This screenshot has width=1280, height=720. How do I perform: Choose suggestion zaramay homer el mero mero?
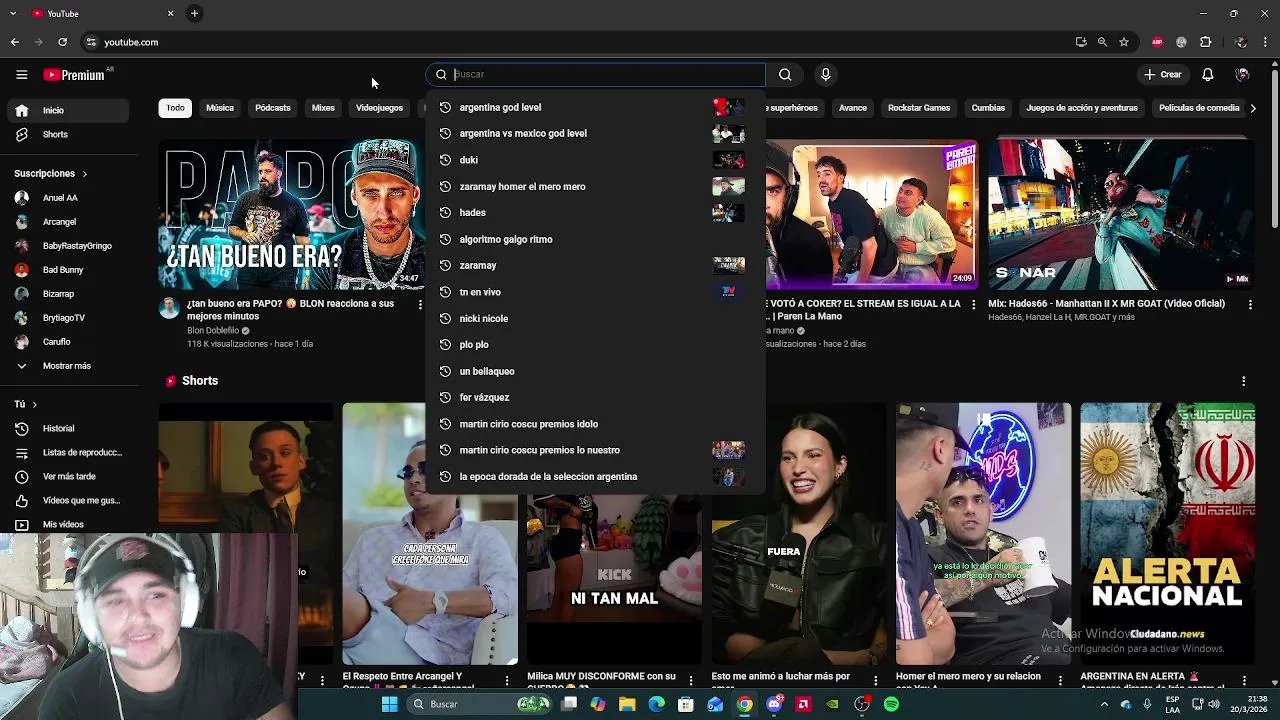(x=595, y=186)
